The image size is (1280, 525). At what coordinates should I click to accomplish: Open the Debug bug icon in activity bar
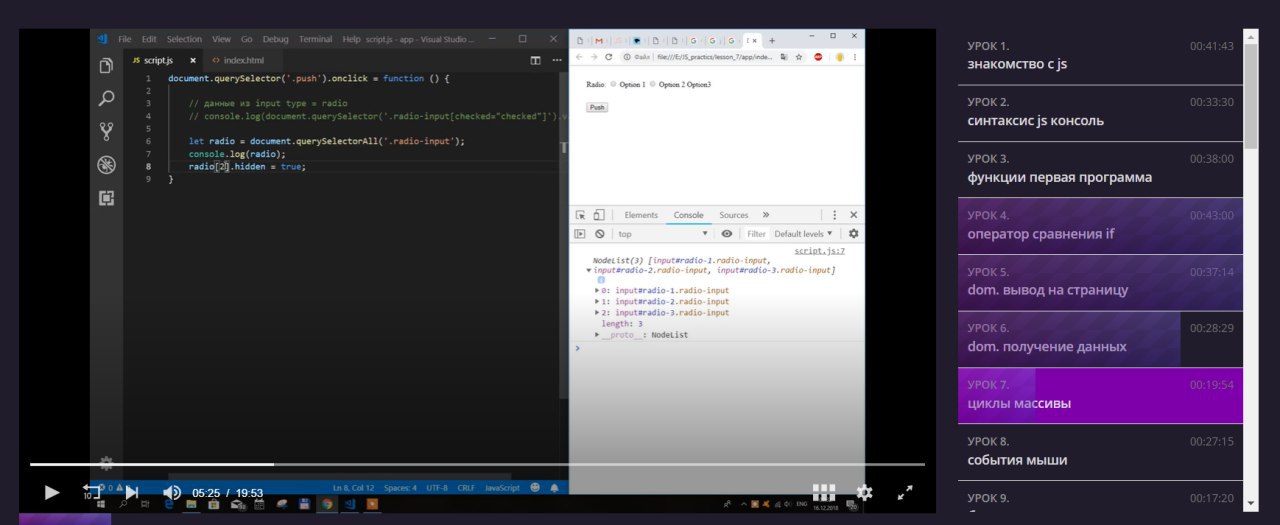click(x=106, y=165)
